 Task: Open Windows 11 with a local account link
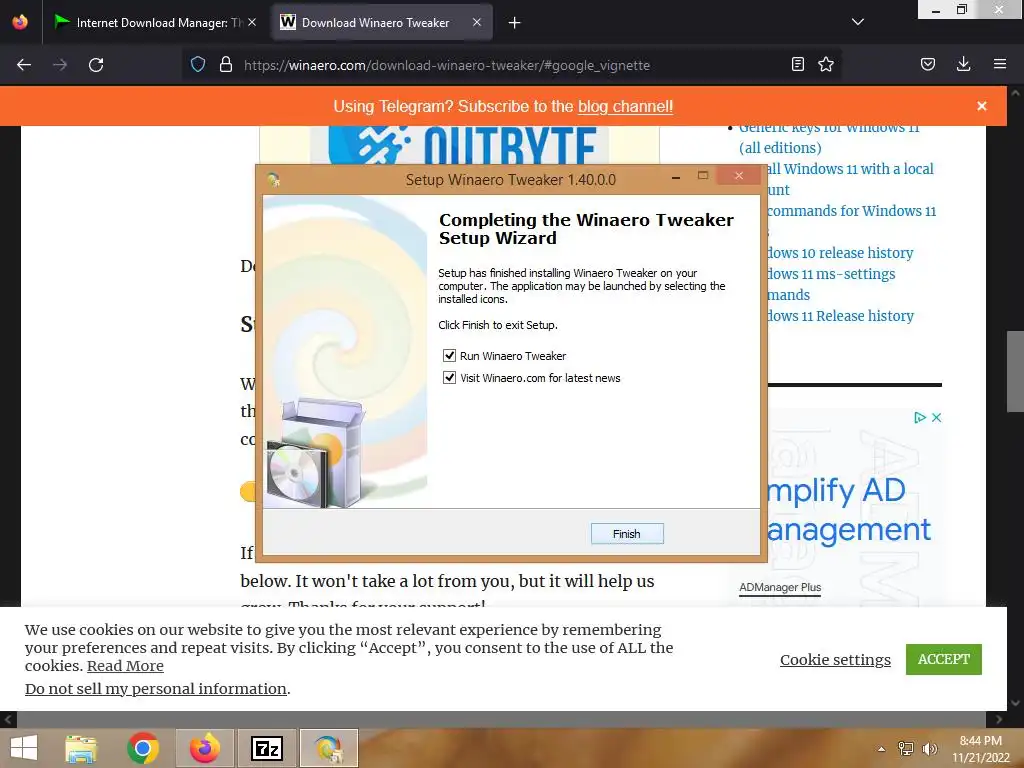click(x=849, y=179)
